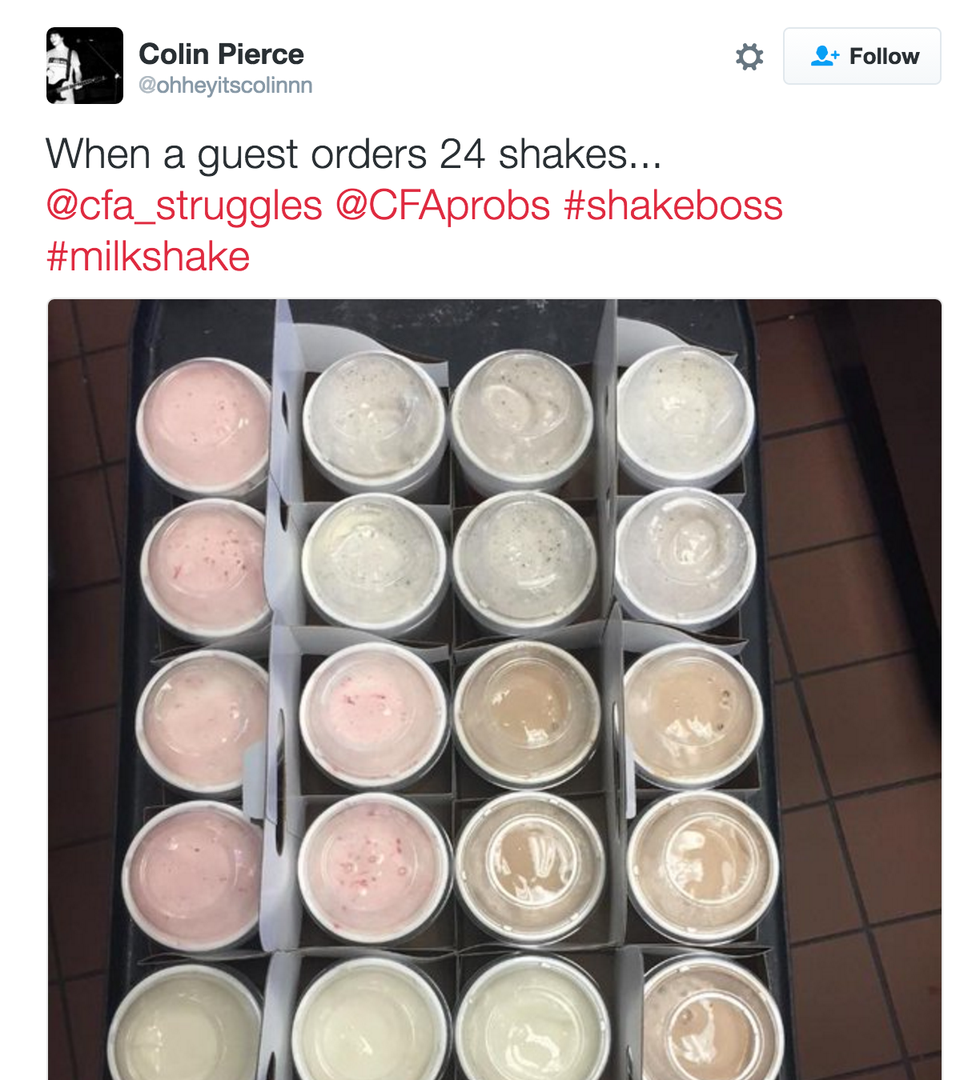Click the Colin Pierce display name
Viewport: 980px width, 1080px height.
click(221, 54)
